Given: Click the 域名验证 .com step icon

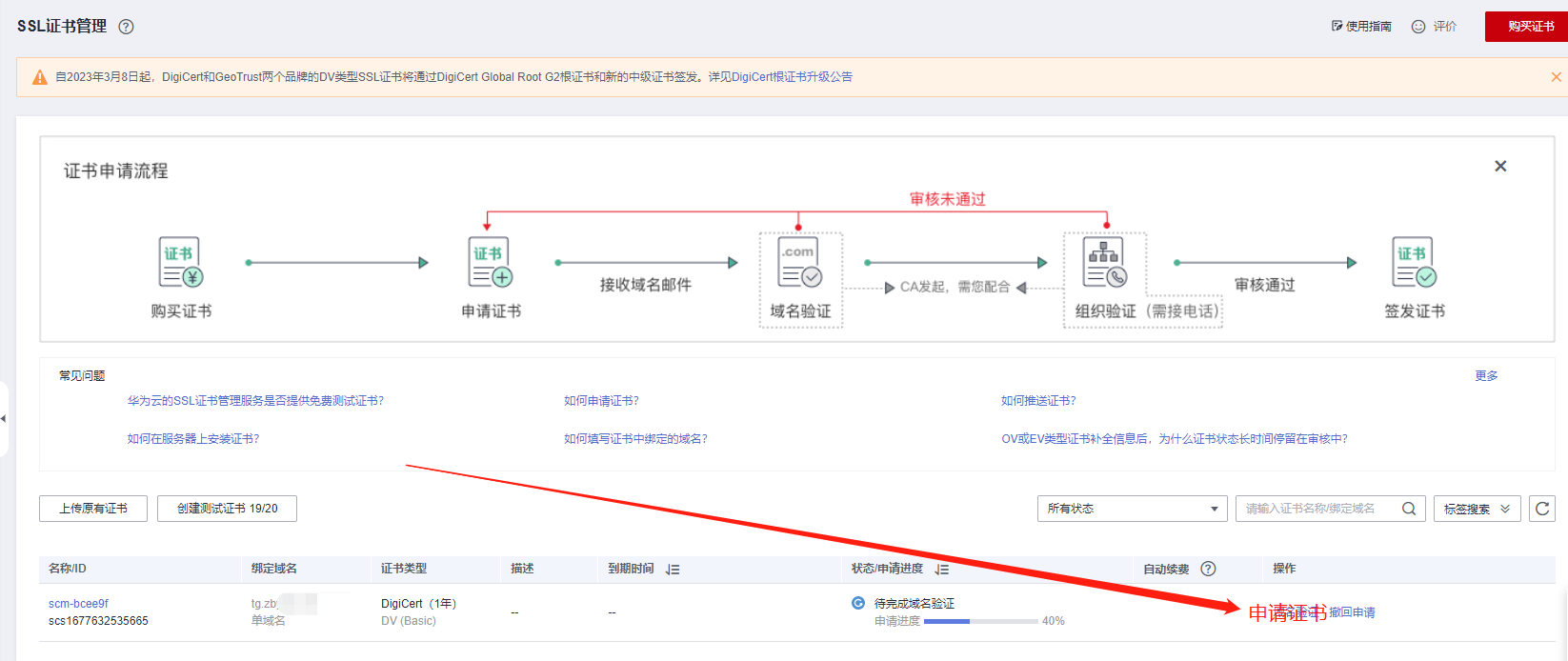Looking at the screenshot, I should [800, 262].
